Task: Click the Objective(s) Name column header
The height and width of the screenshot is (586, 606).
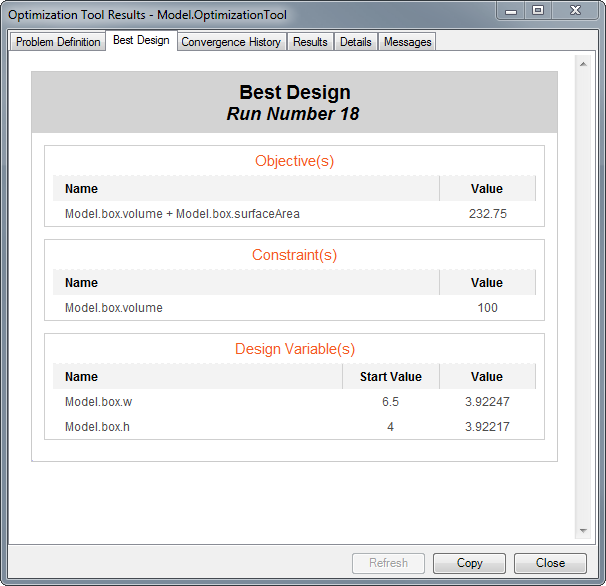Action: [x=81, y=189]
